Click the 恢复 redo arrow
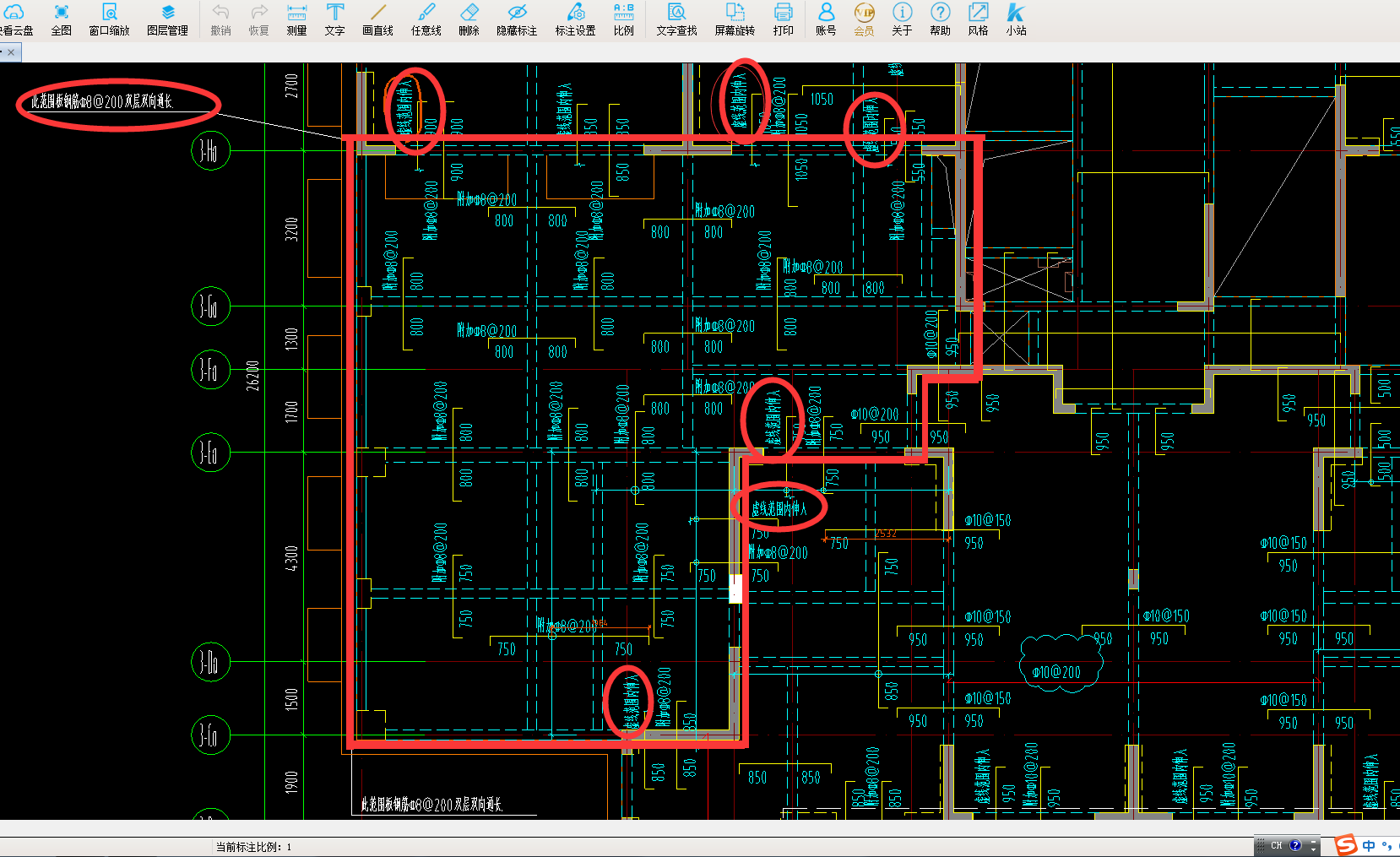 pyautogui.click(x=258, y=19)
